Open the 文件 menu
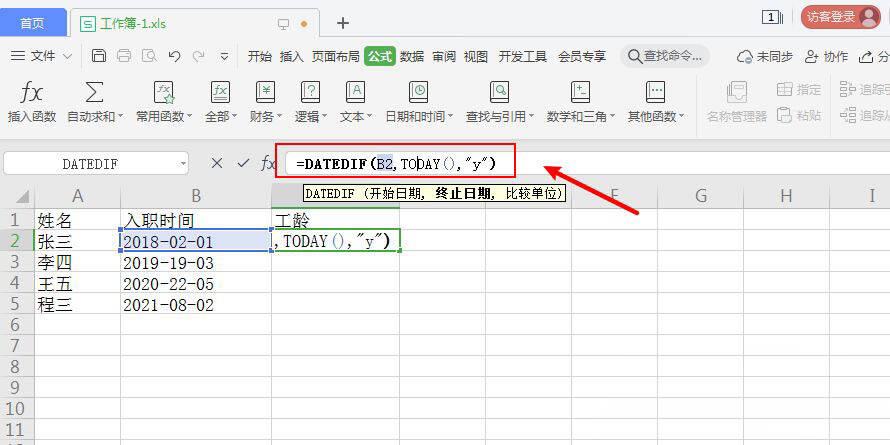This screenshot has height=445, width=890. click(x=43, y=56)
